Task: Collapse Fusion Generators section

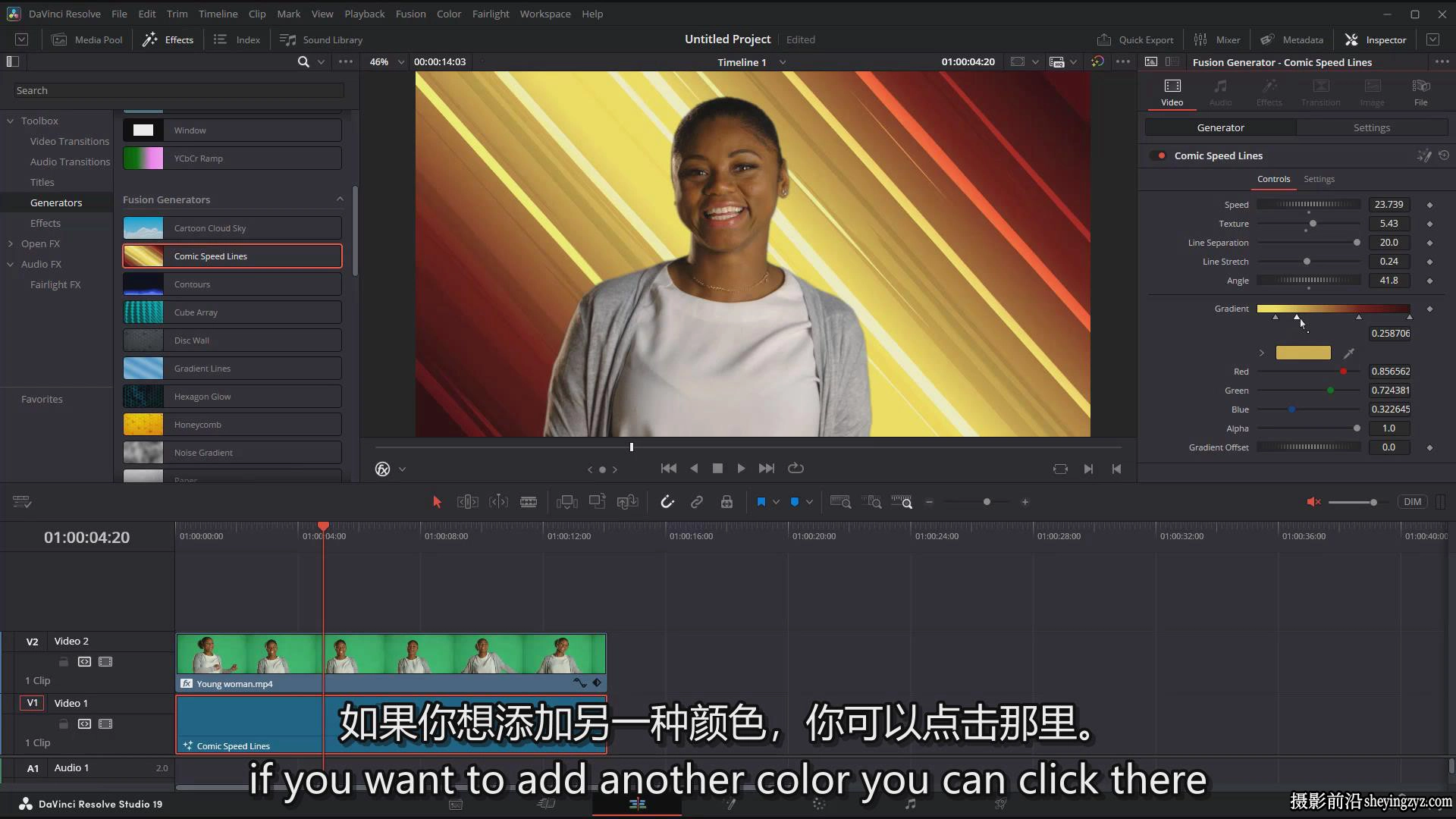Action: point(340,199)
